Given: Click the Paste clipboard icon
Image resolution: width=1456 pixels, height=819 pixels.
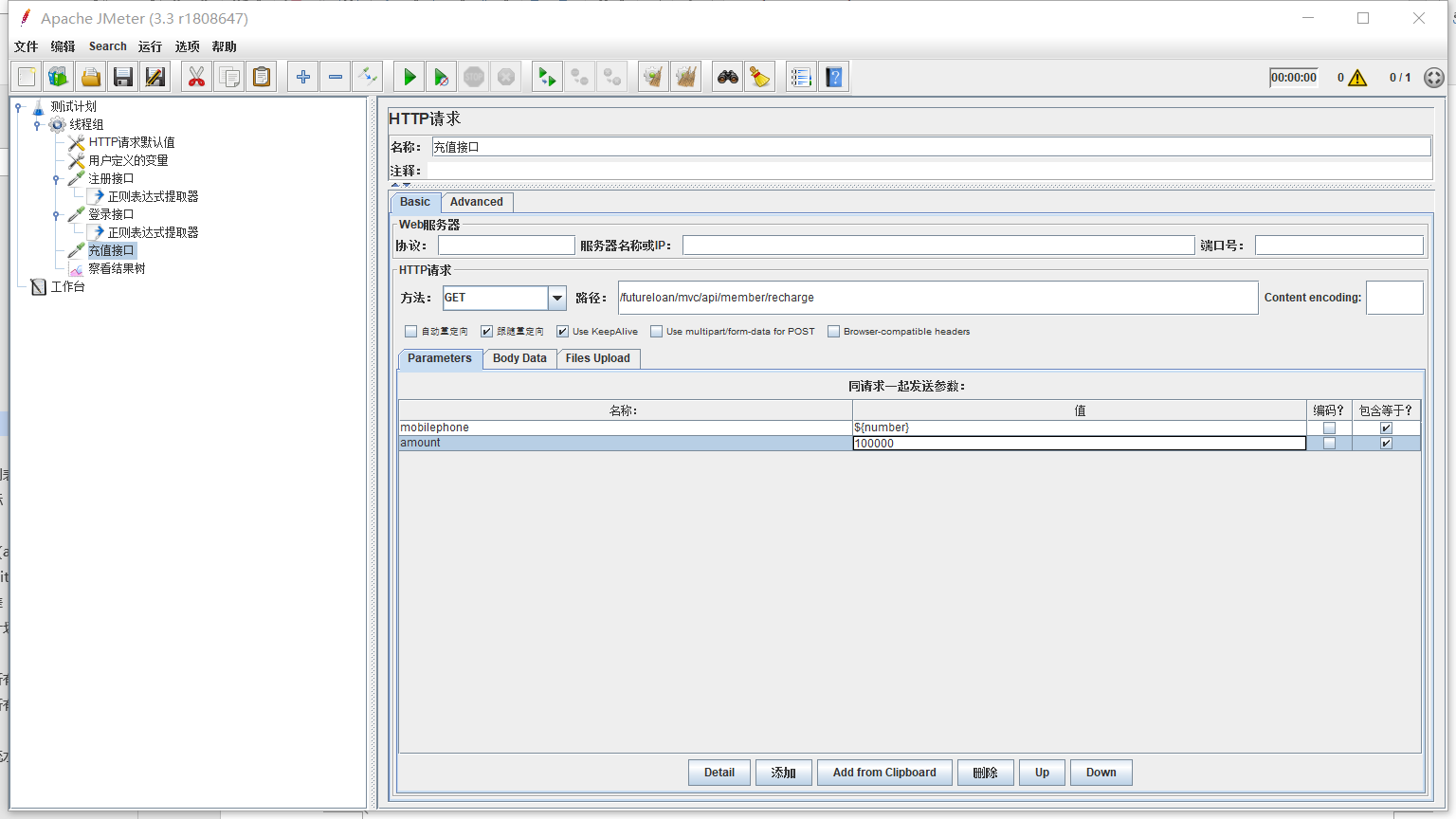Looking at the screenshot, I should click(x=261, y=77).
